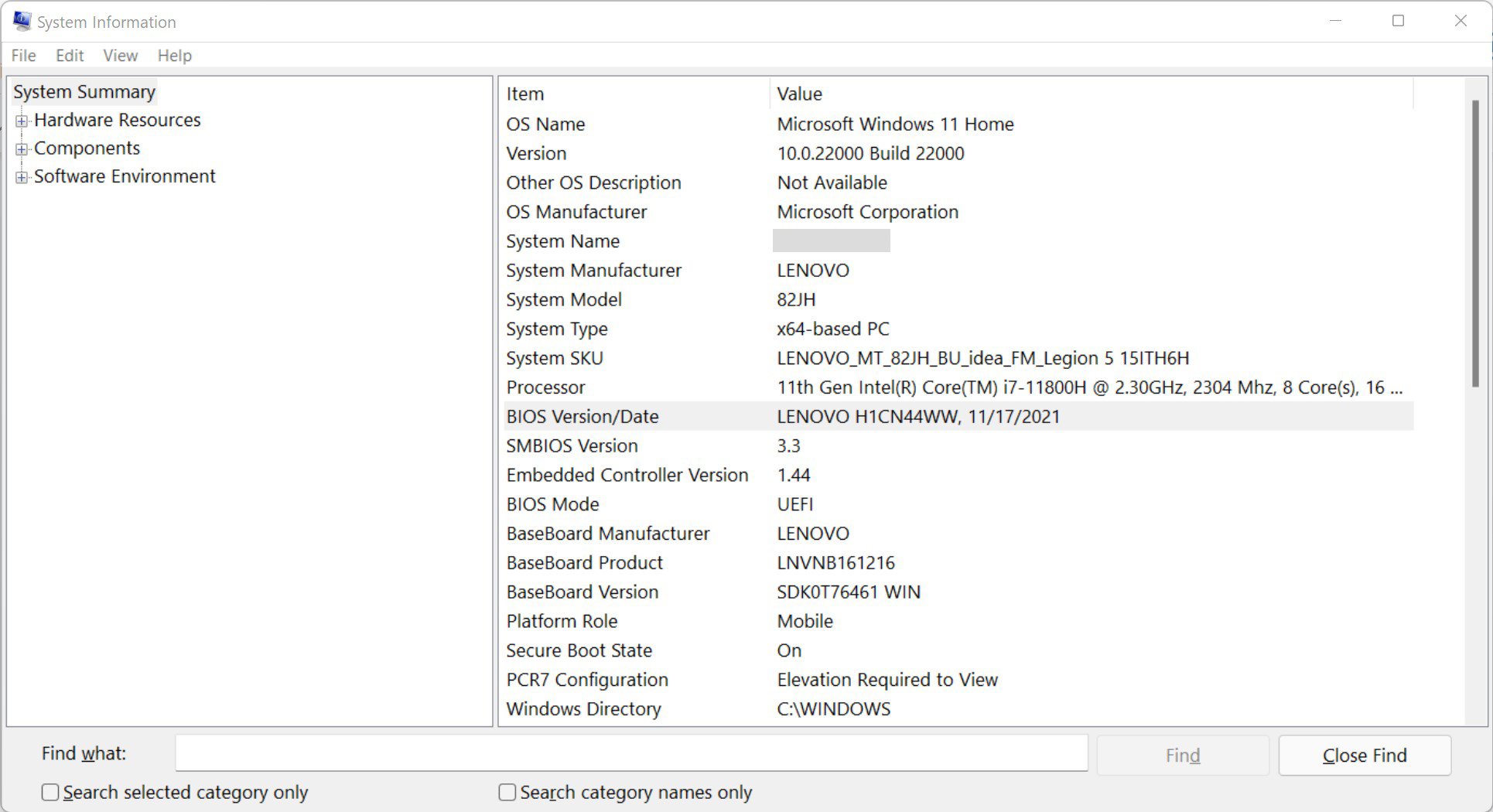Viewport: 1493px width, 812px height.
Task: Select the BIOS Mode row
Action: point(958,504)
